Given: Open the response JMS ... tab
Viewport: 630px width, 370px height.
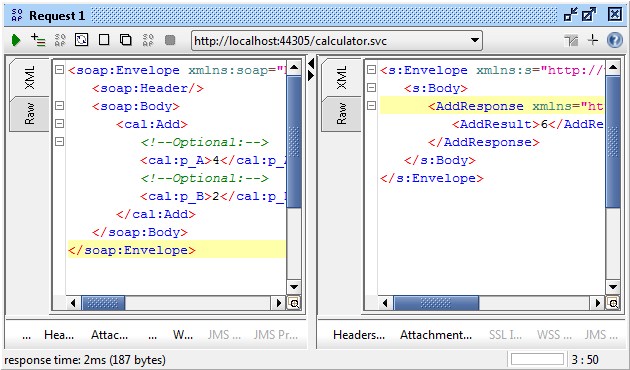Looking at the screenshot, I should tap(601, 335).
